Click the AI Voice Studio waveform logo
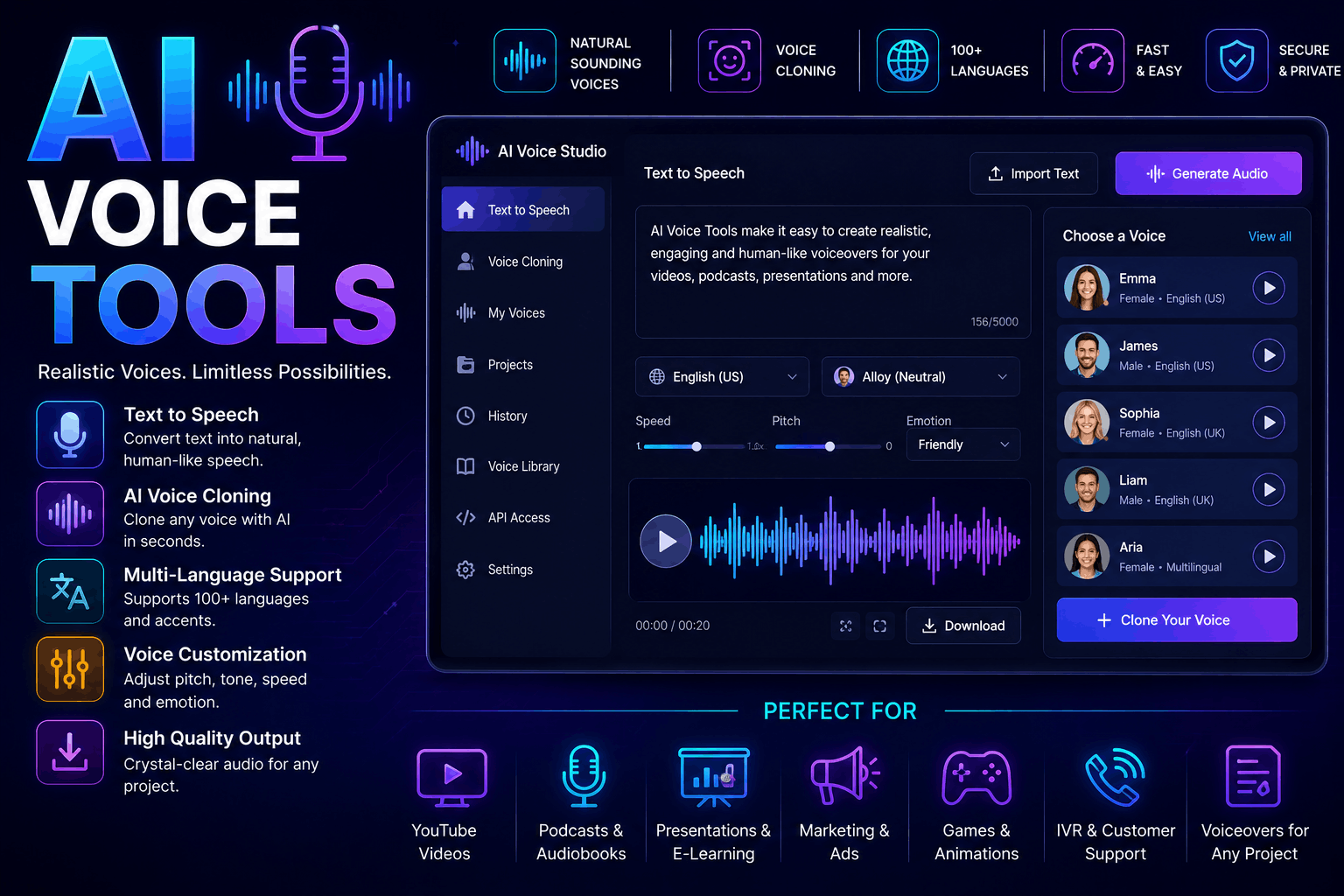 (x=472, y=151)
